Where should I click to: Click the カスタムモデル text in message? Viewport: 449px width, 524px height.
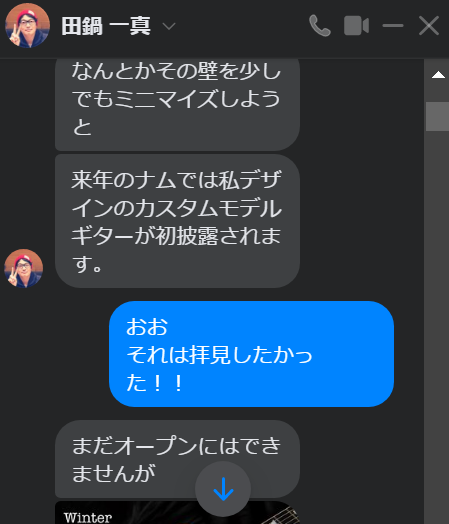[x=209, y=208]
